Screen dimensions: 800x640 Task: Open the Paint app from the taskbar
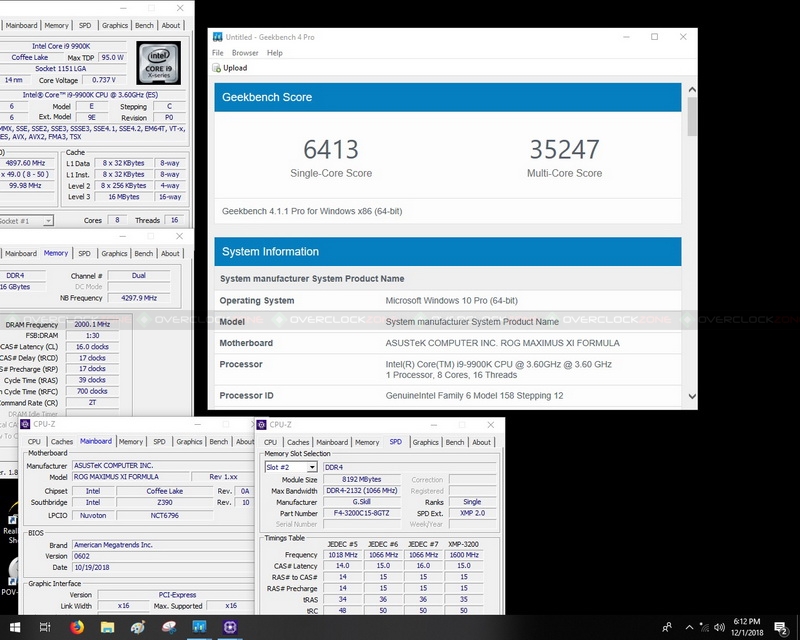pos(138,627)
